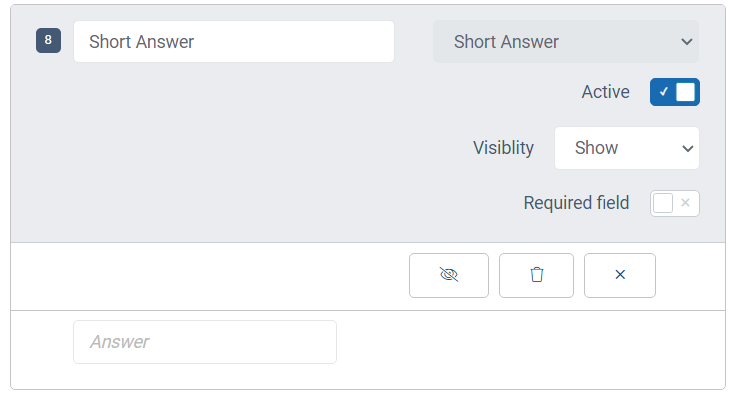
Task: Focus the question title field reading Short Answer
Action: pyautogui.click(x=234, y=42)
